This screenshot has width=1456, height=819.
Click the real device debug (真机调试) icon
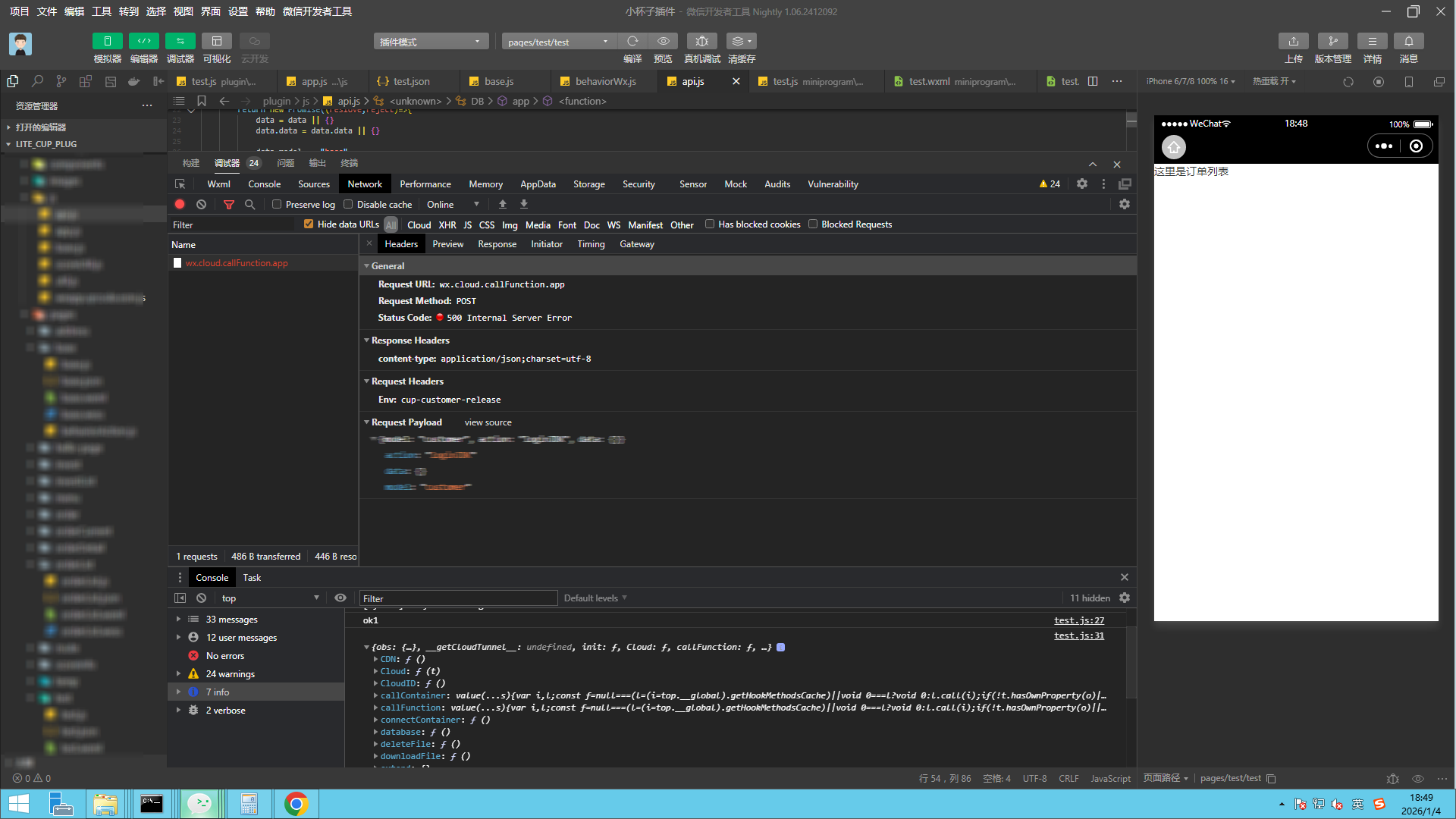click(x=701, y=41)
